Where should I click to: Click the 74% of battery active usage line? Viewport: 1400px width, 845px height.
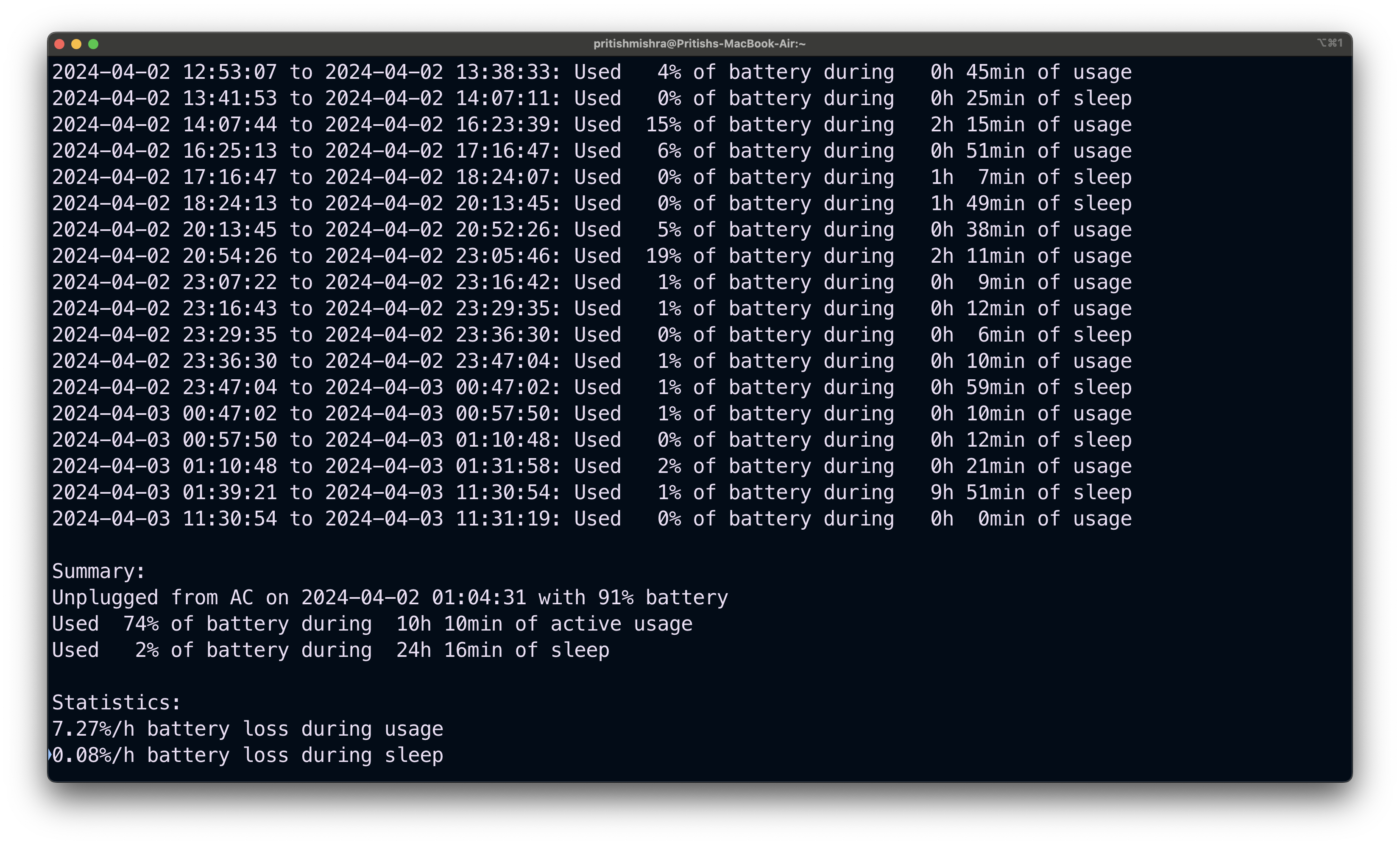372,623
